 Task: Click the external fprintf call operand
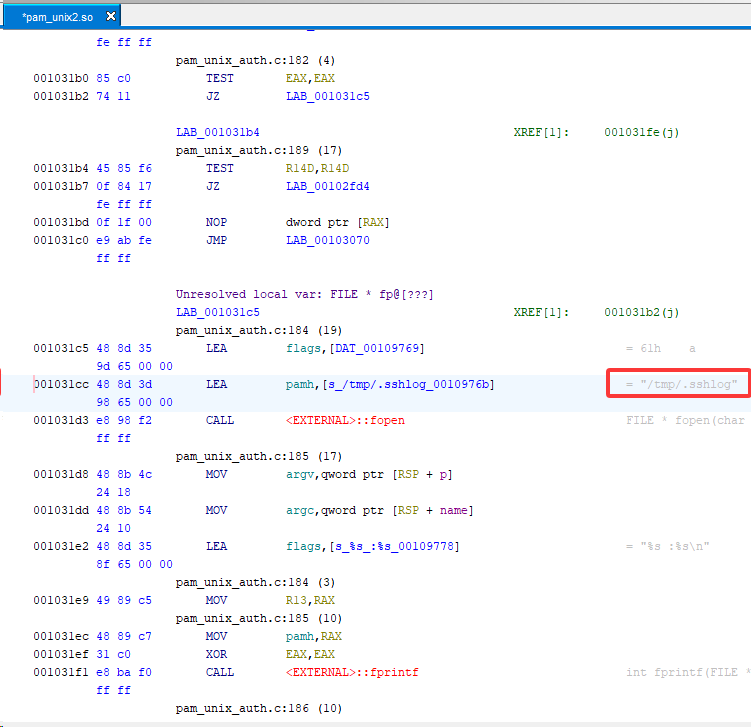point(351,672)
